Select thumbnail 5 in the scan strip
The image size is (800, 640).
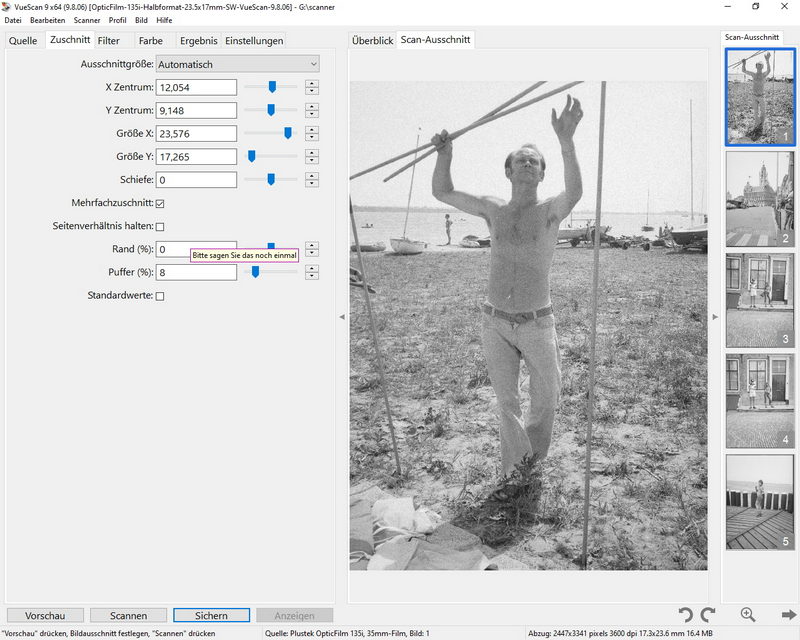[759, 501]
